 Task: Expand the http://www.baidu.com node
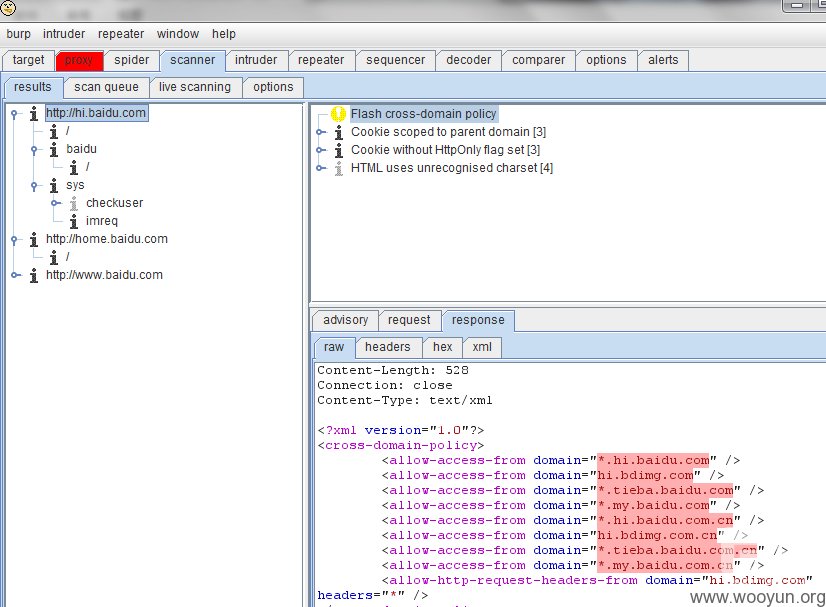[15, 275]
